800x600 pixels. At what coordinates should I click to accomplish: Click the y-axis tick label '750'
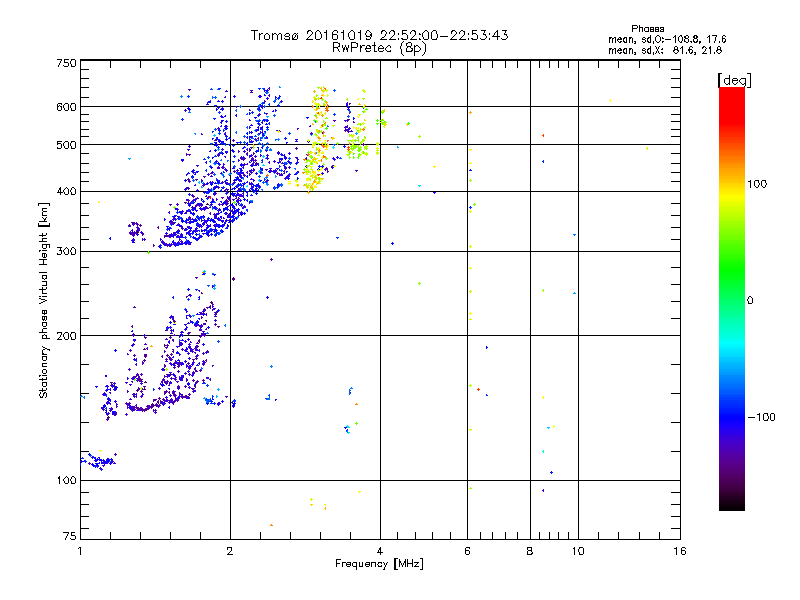66,63
